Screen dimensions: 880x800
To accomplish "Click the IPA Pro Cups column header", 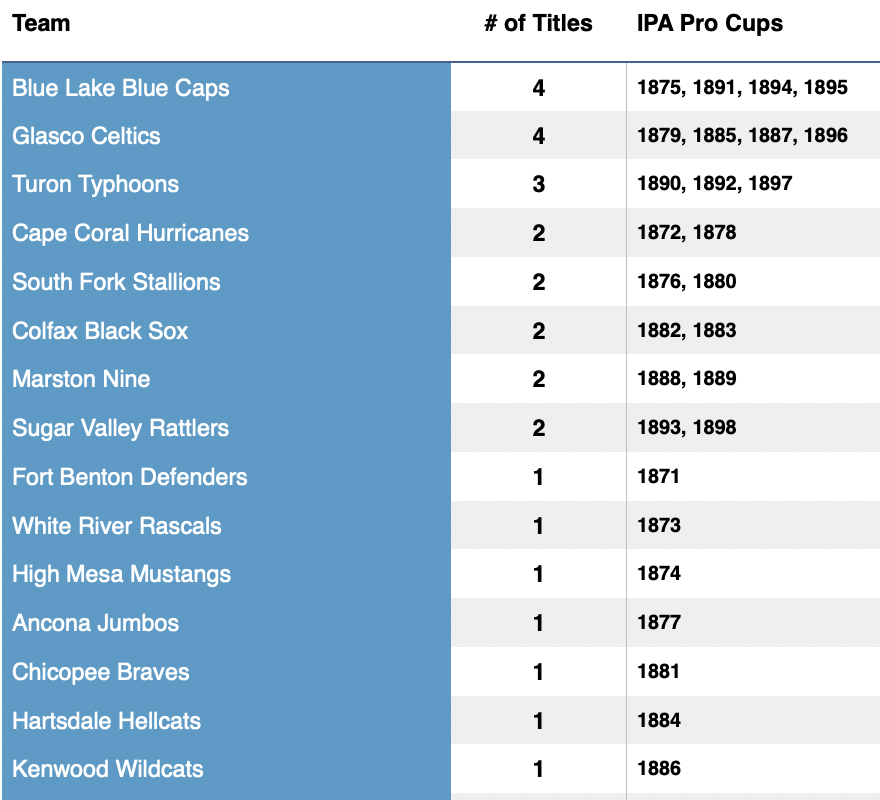I will pos(710,23).
